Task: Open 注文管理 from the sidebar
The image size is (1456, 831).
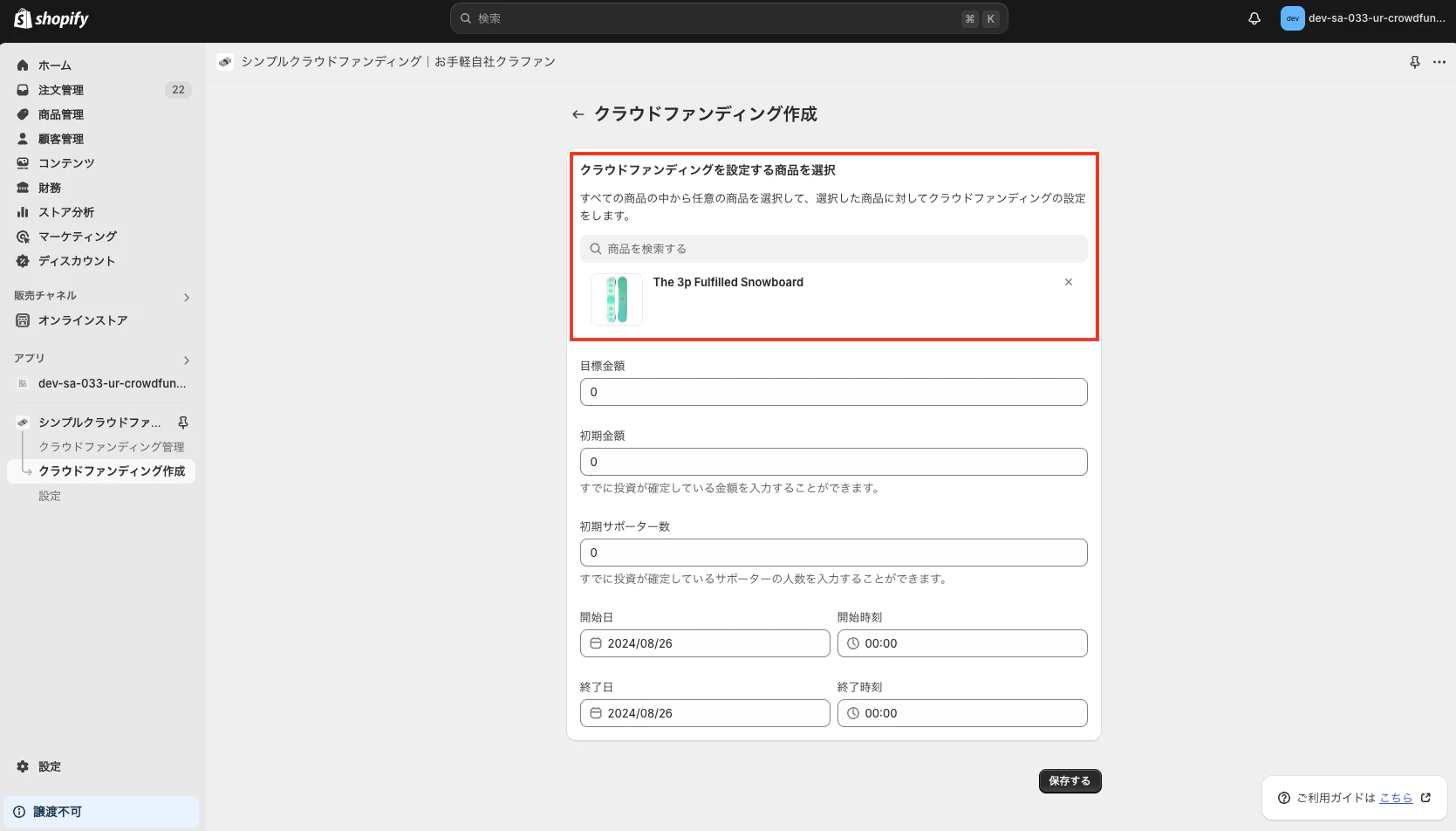Action: 59,89
